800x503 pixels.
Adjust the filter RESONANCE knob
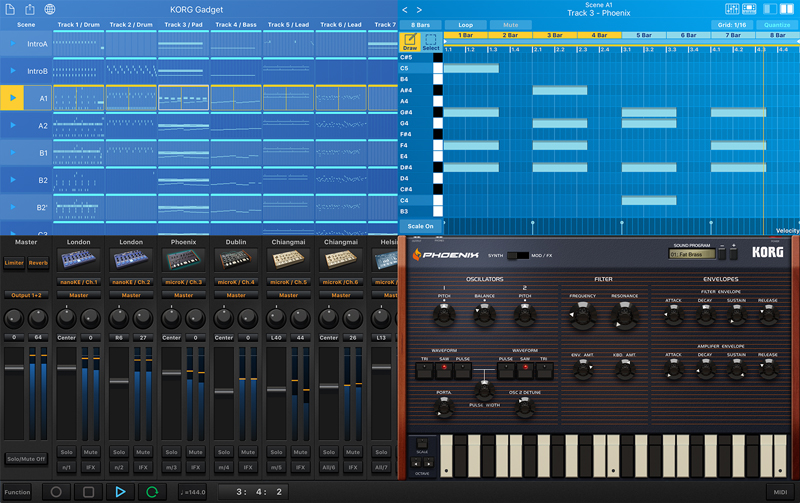624,315
